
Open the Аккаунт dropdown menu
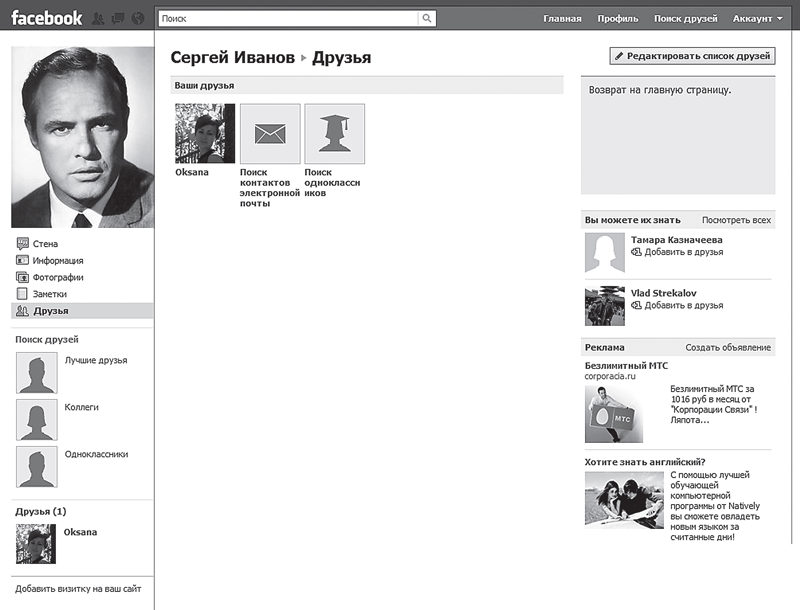tap(757, 18)
